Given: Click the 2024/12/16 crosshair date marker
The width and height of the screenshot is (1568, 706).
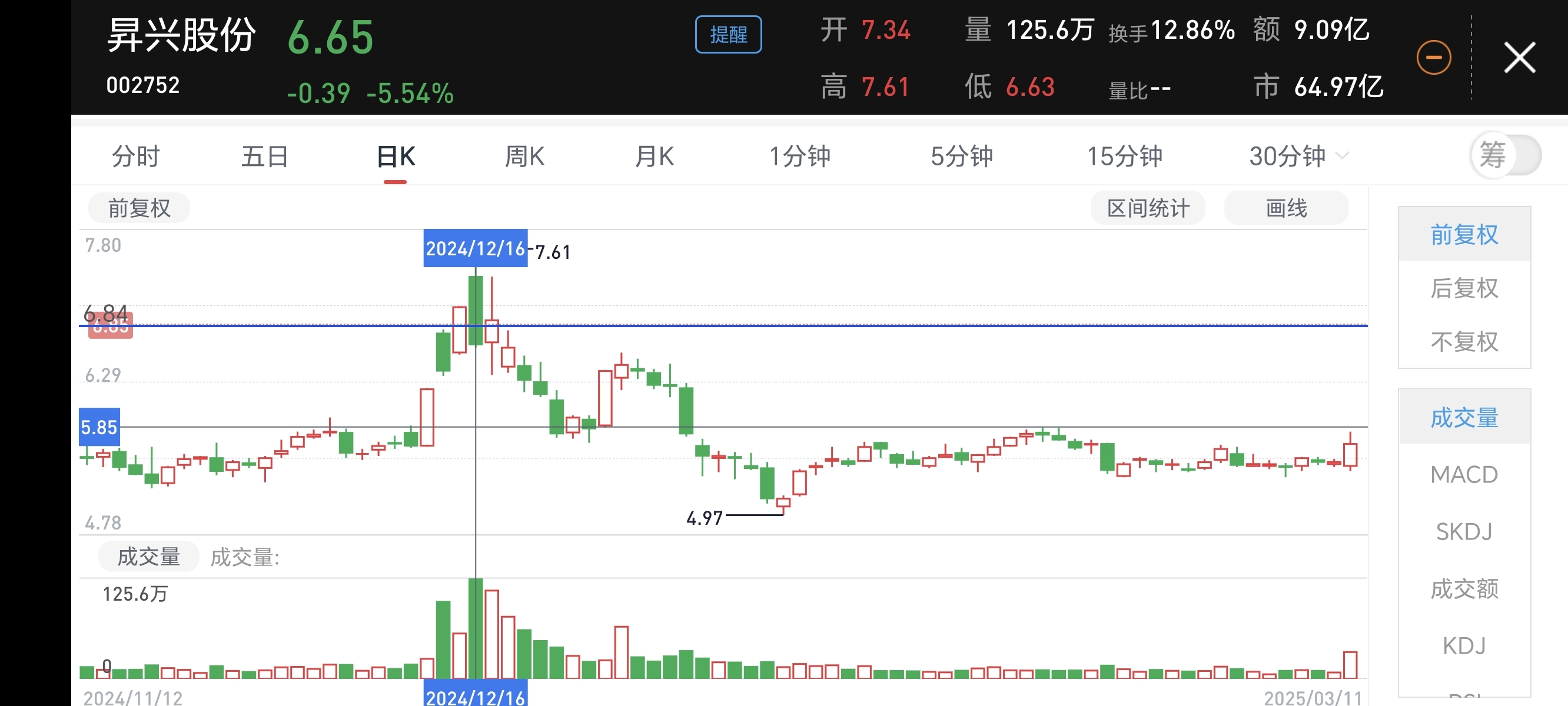Looking at the screenshot, I should [475, 248].
